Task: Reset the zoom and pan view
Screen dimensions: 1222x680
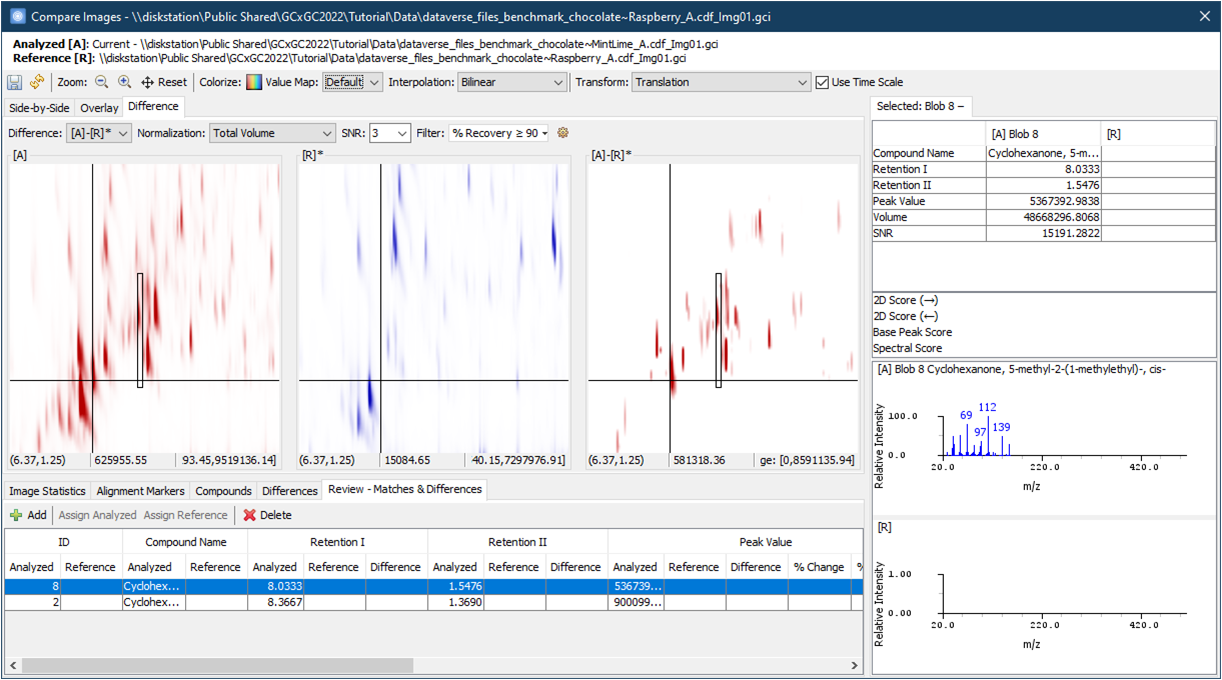Action: tap(164, 82)
